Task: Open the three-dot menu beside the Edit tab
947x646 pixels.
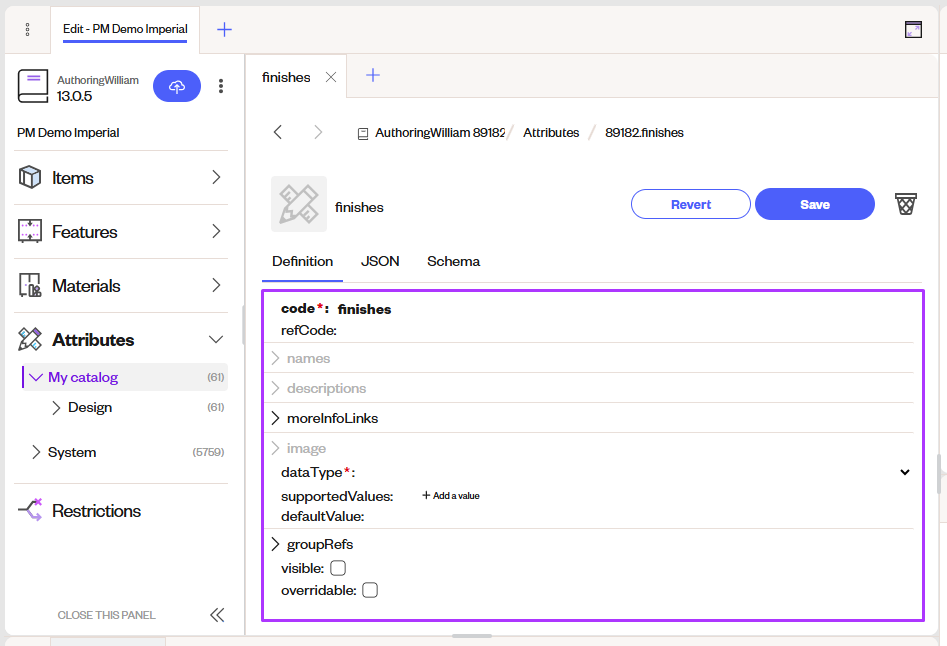Action: (27, 29)
